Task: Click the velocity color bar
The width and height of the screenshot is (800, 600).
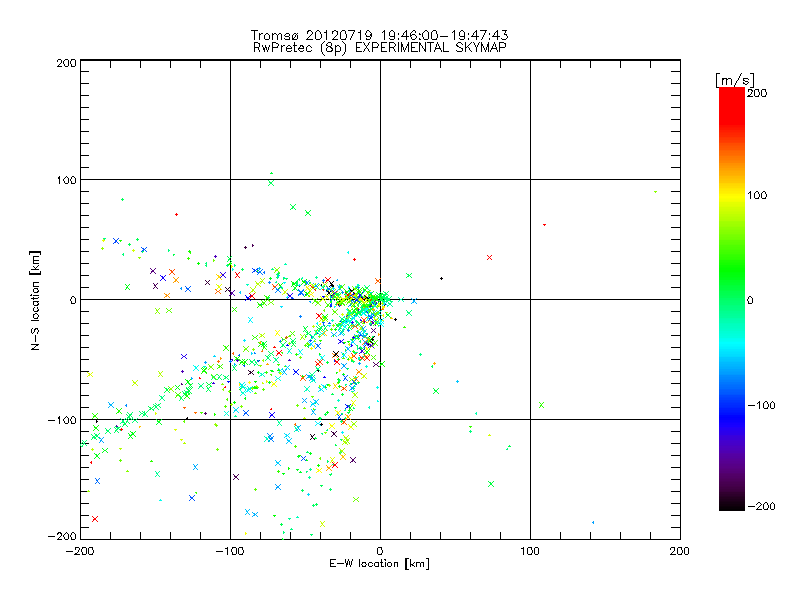Action: click(x=732, y=299)
